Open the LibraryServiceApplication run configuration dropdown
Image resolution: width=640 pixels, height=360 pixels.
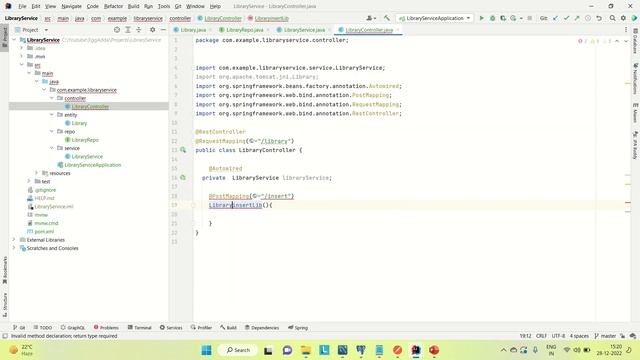(x=435, y=18)
